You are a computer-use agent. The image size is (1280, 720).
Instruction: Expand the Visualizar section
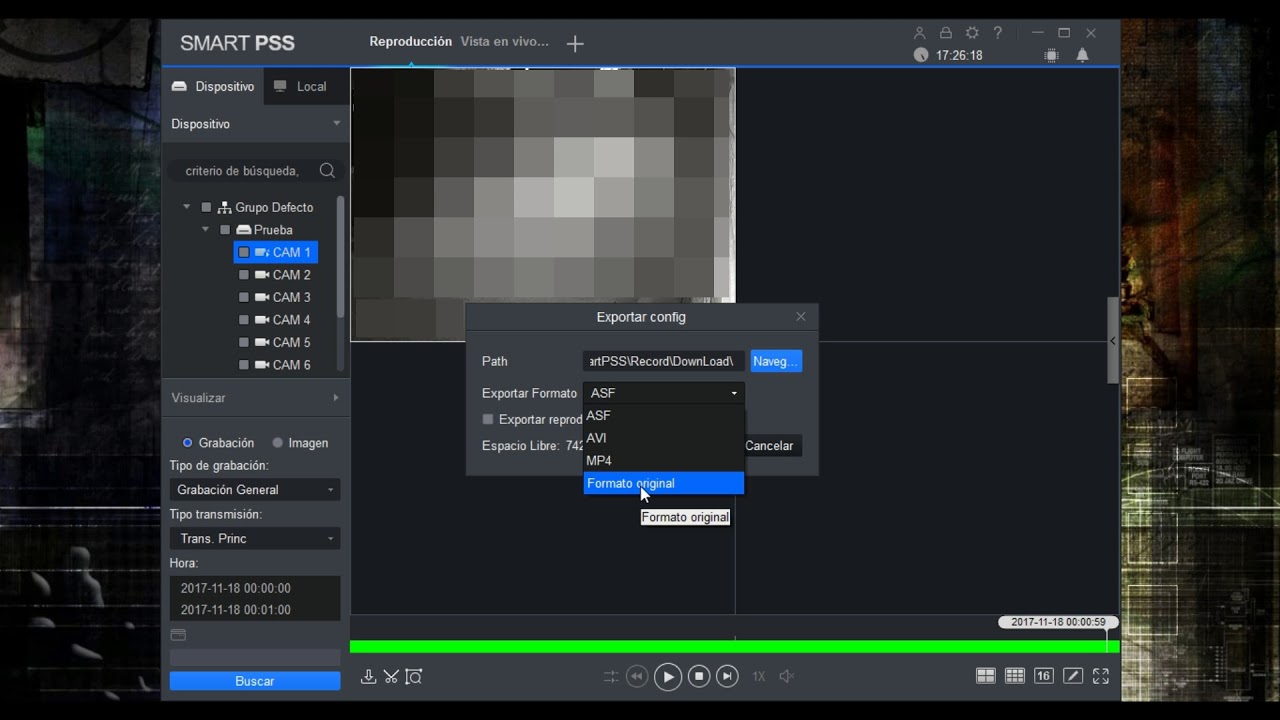pos(255,398)
